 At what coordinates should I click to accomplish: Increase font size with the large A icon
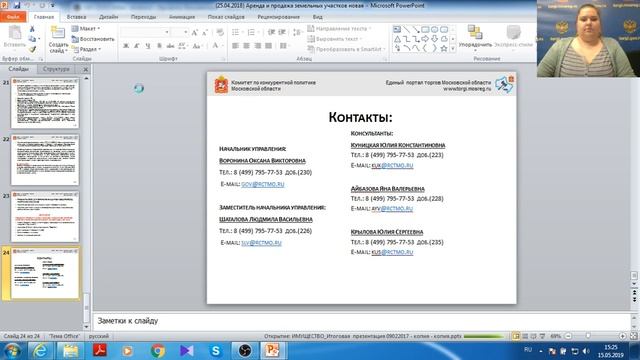coord(195,32)
